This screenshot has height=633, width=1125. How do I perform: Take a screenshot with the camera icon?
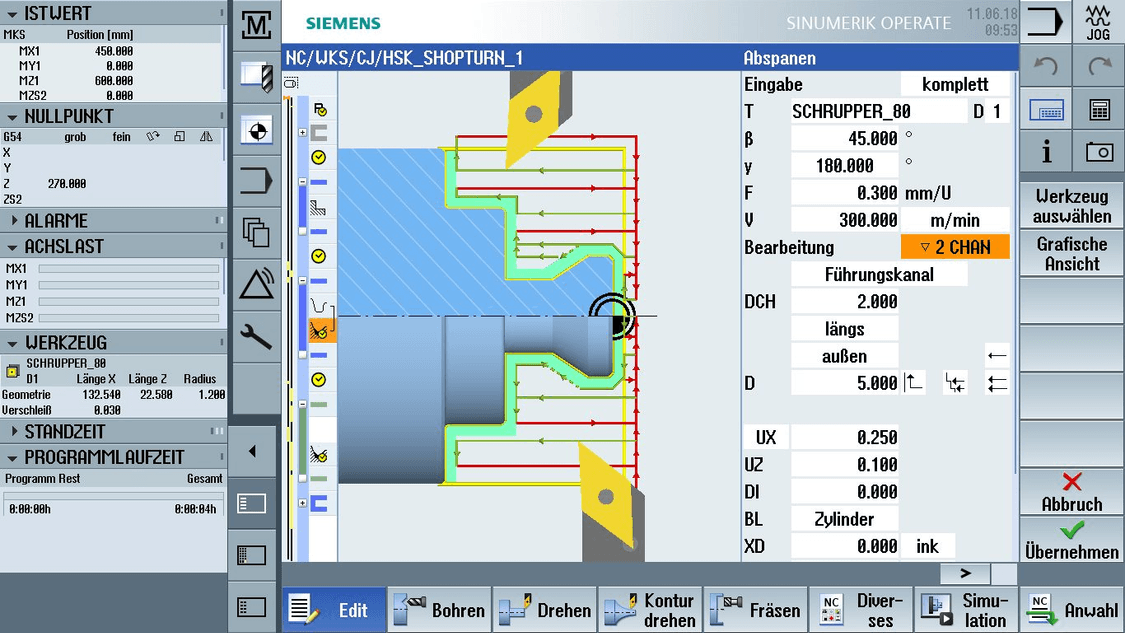click(1099, 152)
